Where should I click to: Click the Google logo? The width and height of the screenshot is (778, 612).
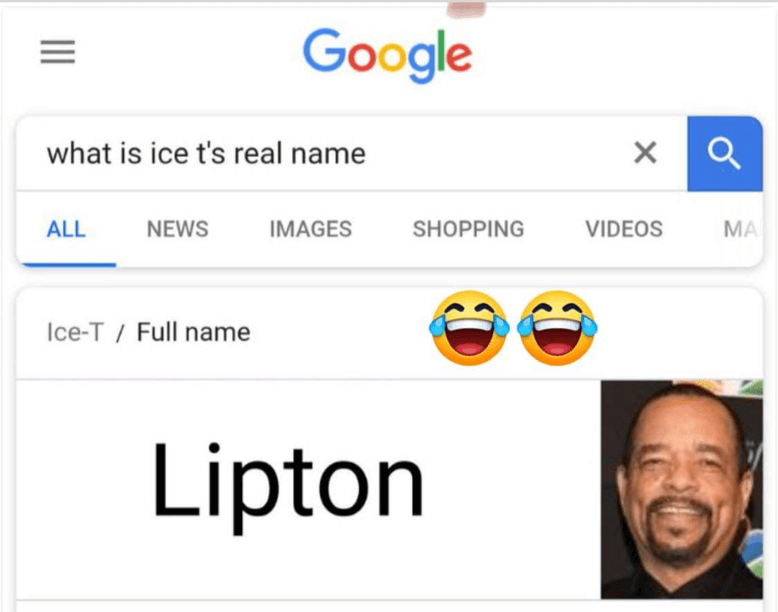click(388, 55)
